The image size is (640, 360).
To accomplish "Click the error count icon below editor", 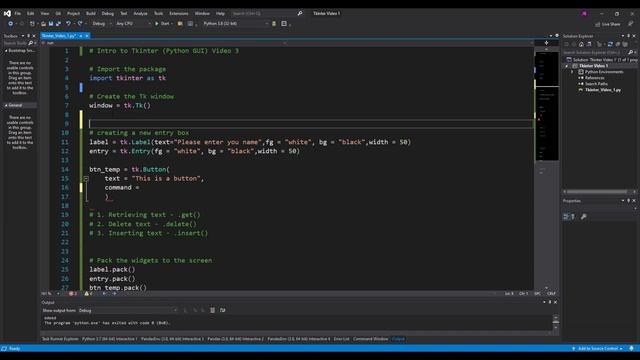I will pos(71,293).
